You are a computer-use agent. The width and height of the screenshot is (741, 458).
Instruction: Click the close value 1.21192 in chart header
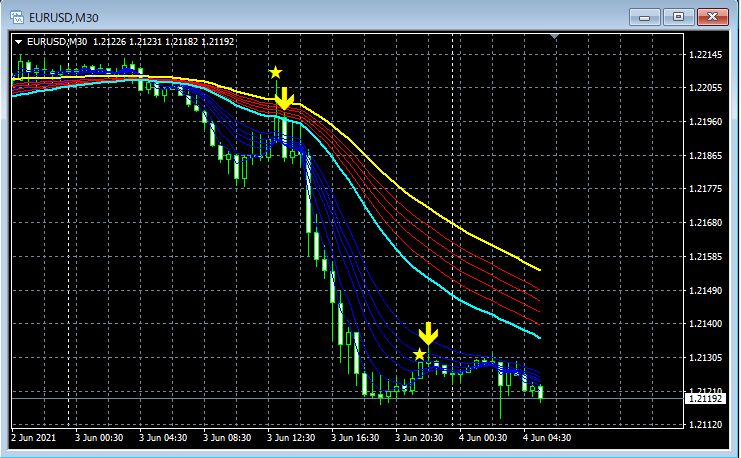tap(217, 42)
